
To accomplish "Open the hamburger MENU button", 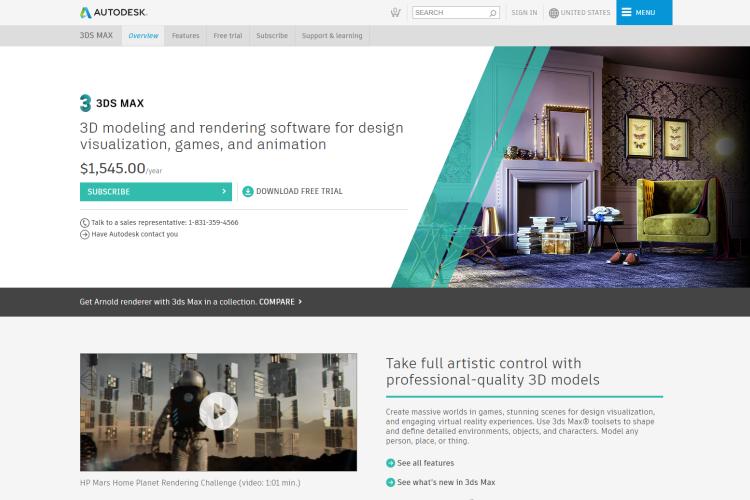I will [644, 12].
